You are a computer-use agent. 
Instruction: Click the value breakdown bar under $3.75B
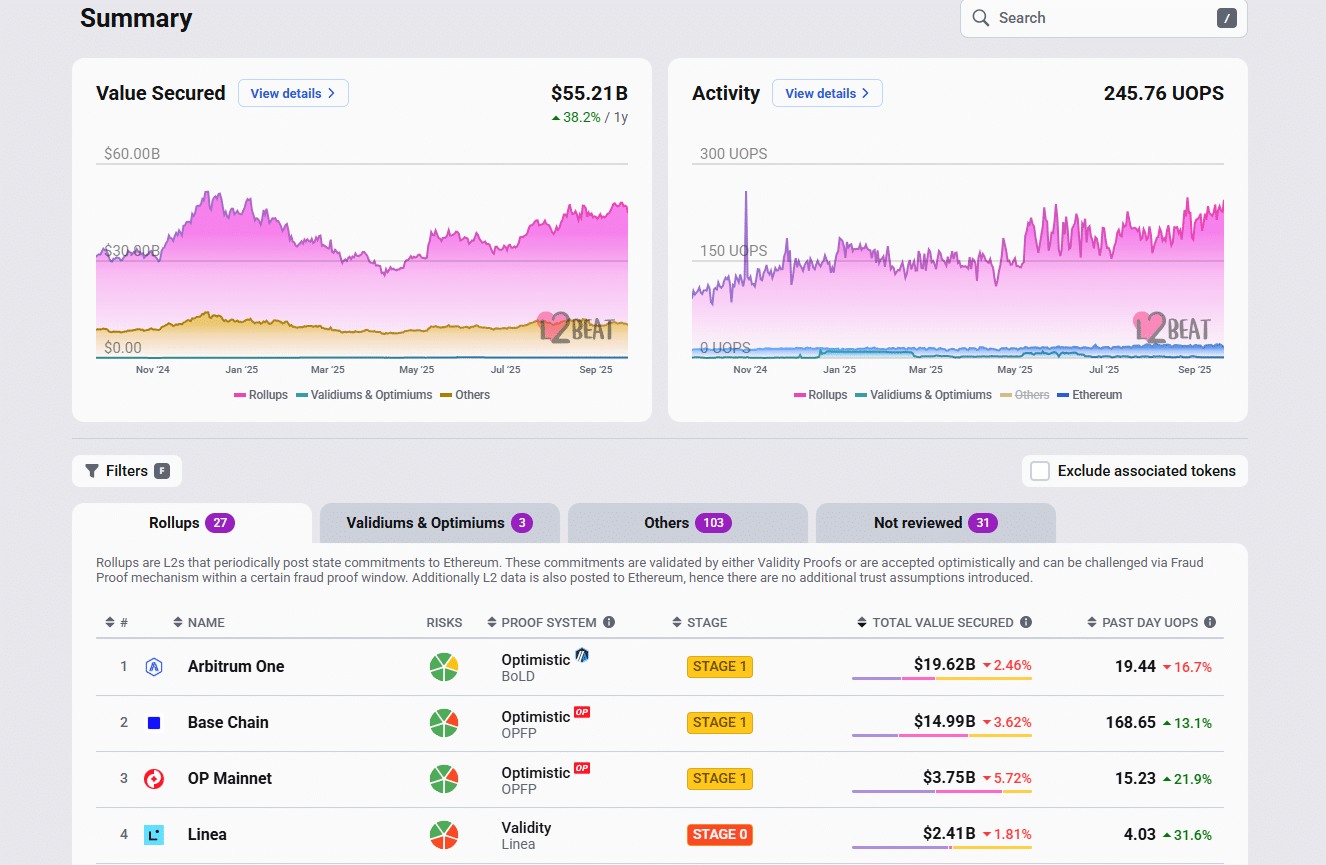pos(942,791)
